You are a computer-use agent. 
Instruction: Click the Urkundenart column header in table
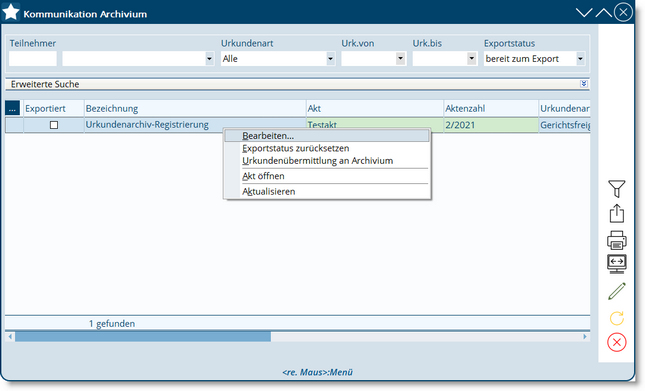(x=564, y=109)
